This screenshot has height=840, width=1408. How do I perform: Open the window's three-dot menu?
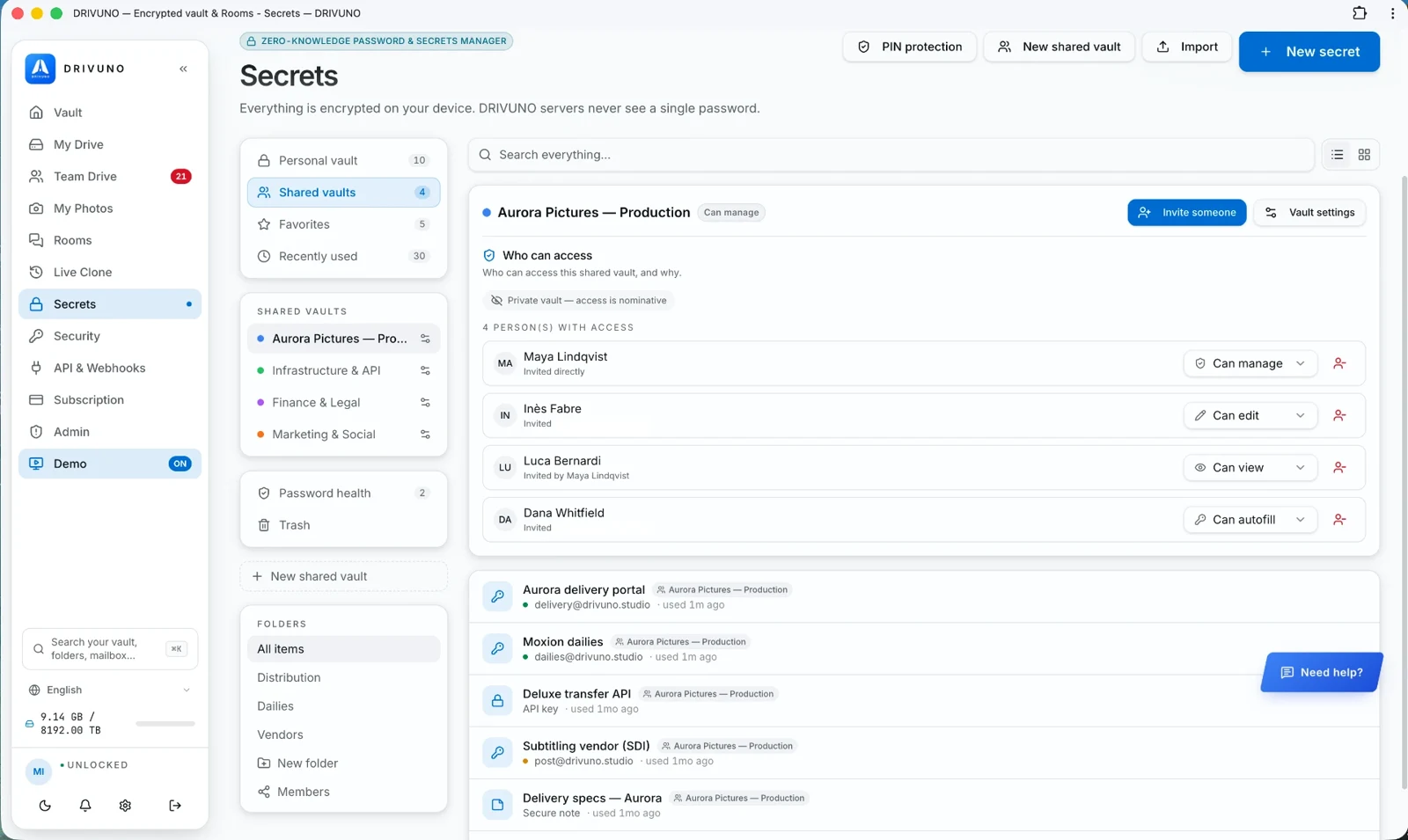(1392, 13)
